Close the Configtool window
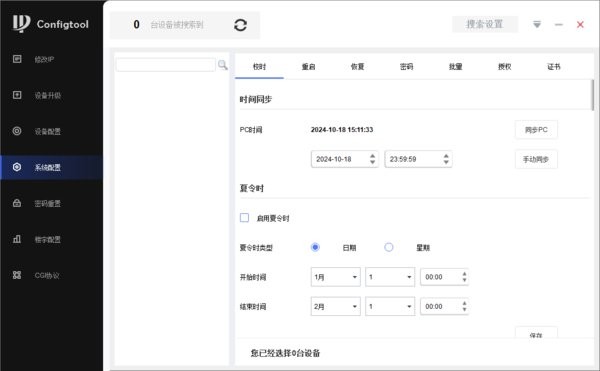This screenshot has height=371, width=600. click(580, 24)
